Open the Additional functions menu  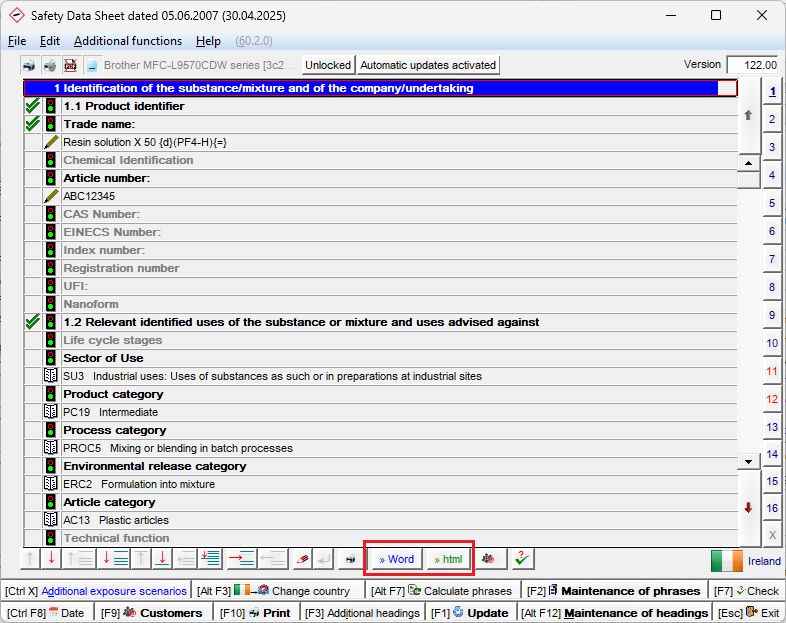pyautogui.click(x=128, y=41)
